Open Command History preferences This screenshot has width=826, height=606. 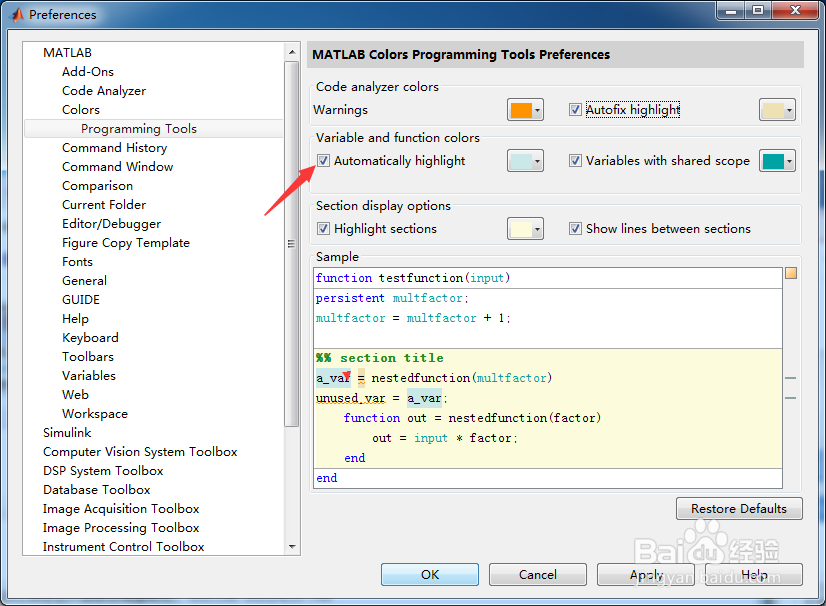coord(114,148)
